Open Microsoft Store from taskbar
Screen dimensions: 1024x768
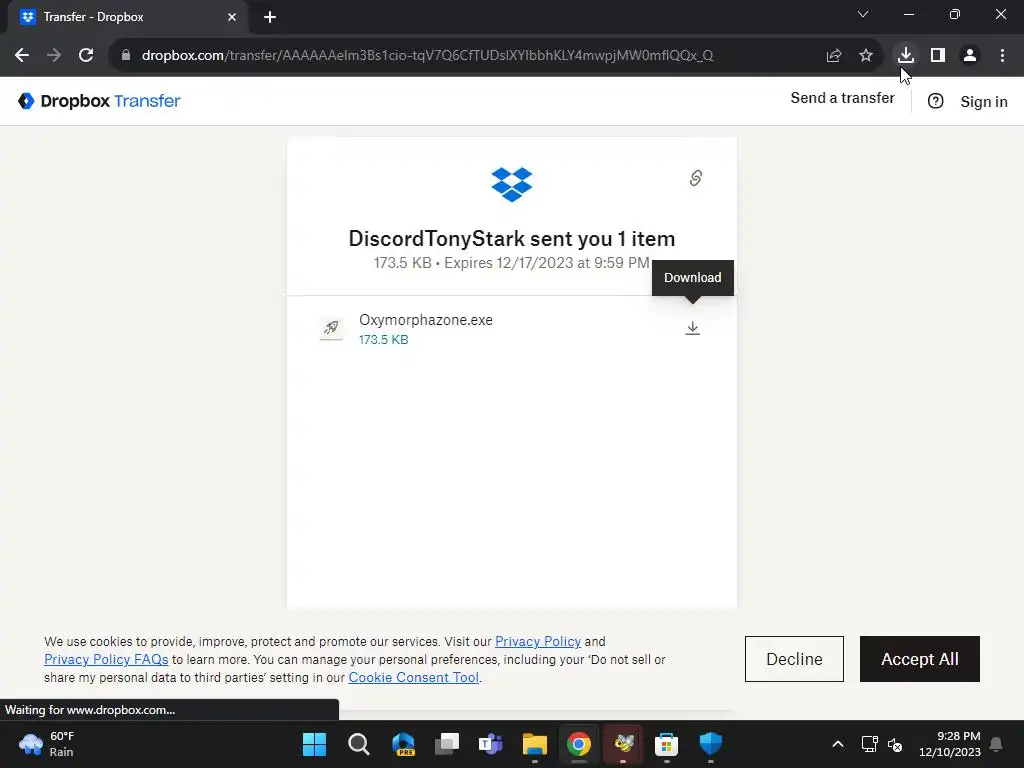click(x=666, y=744)
